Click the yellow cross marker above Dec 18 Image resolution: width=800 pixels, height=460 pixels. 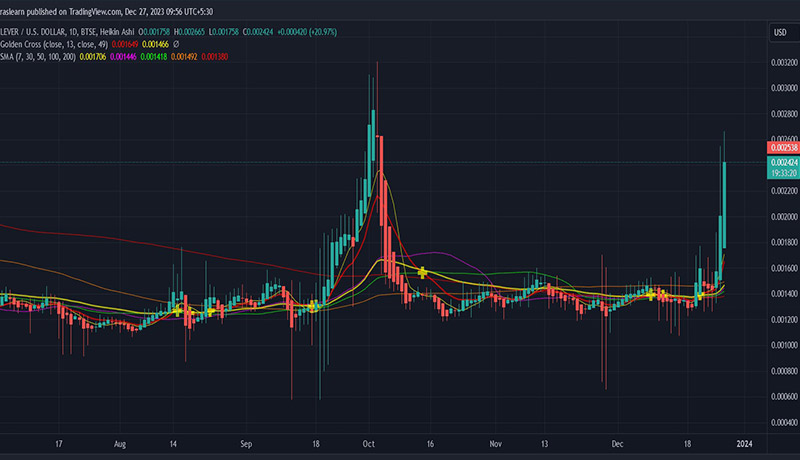click(651, 295)
